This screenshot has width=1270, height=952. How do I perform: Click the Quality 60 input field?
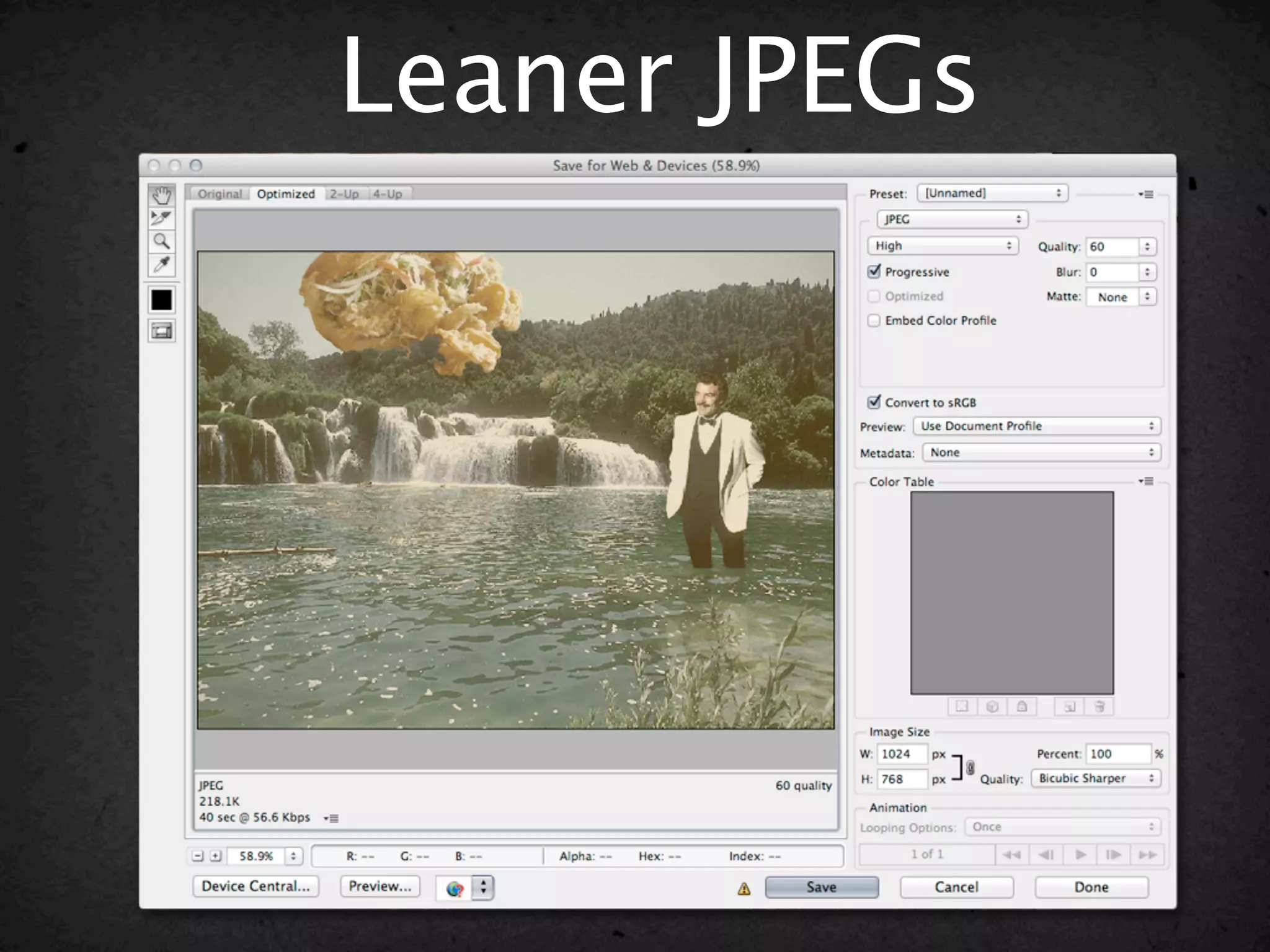pyautogui.click(x=1113, y=247)
